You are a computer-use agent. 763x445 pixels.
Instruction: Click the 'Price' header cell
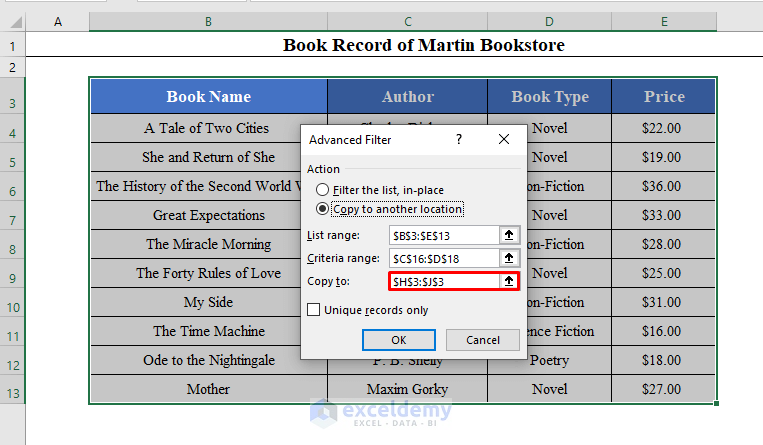664,96
